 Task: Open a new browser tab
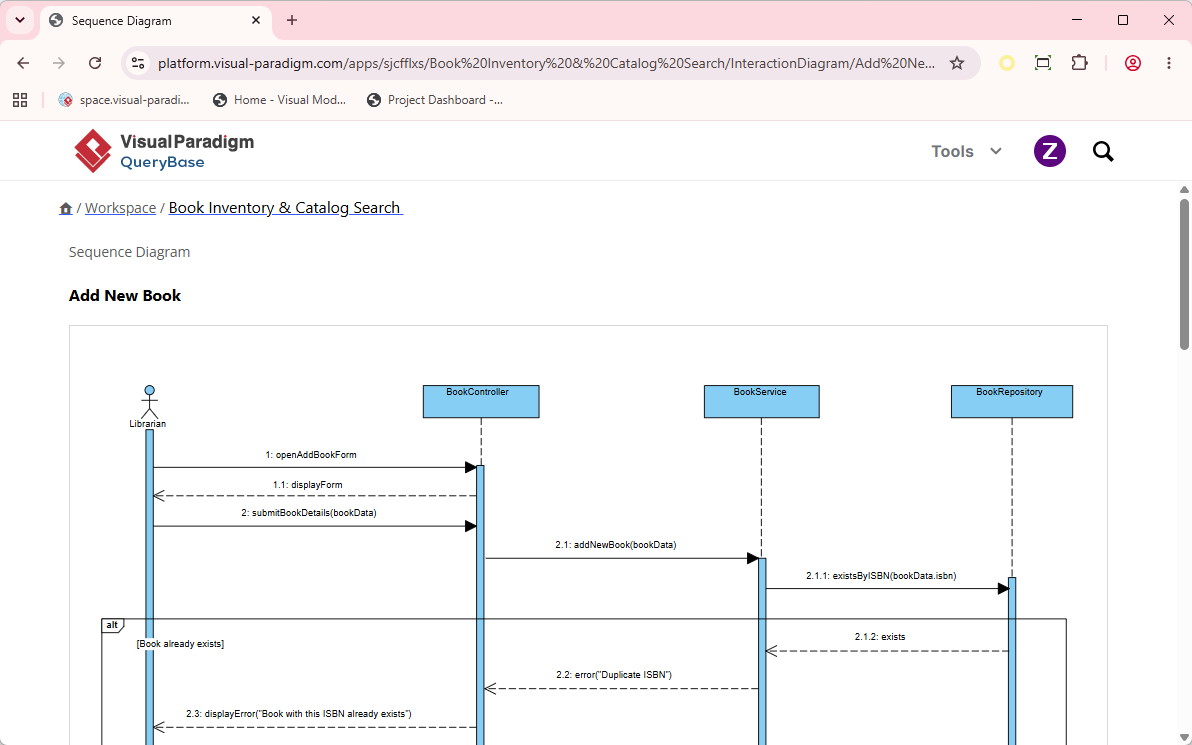point(292,21)
